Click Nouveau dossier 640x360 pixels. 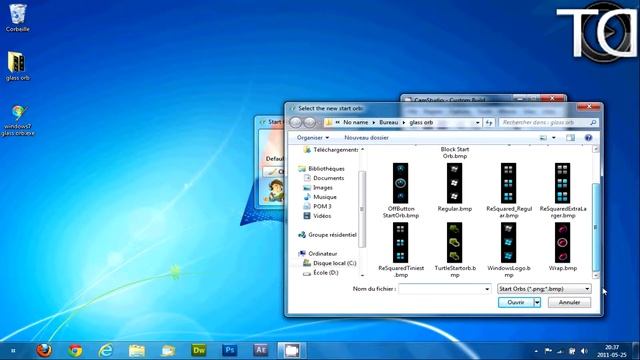tap(366, 138)
